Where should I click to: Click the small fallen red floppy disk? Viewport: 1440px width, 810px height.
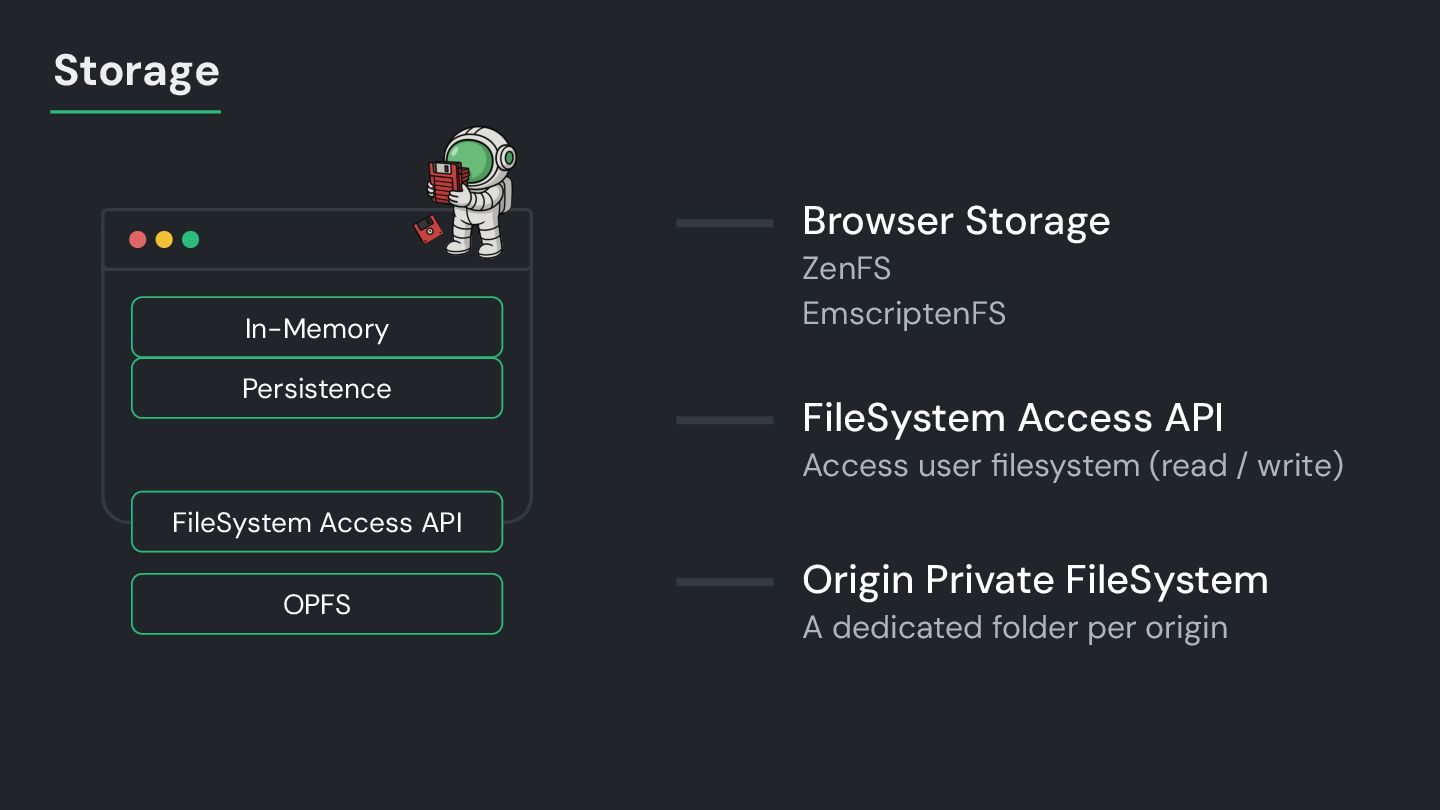[428, 229]
